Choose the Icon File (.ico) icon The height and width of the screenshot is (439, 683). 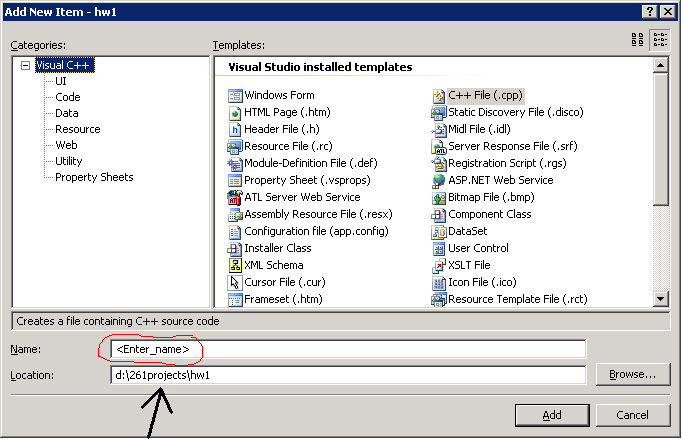439,282
